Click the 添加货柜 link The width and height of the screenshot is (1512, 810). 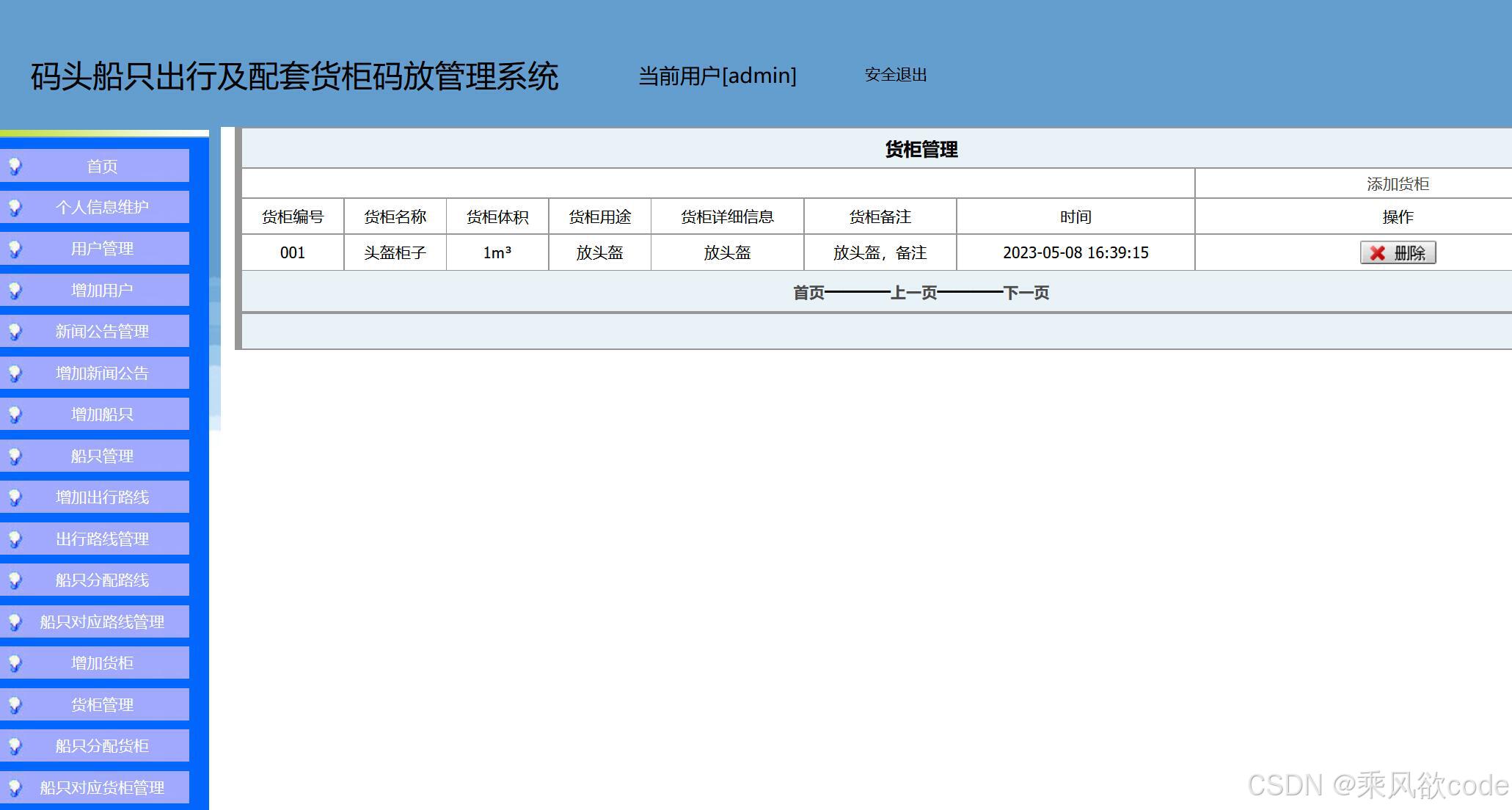tap(1397, 185)
